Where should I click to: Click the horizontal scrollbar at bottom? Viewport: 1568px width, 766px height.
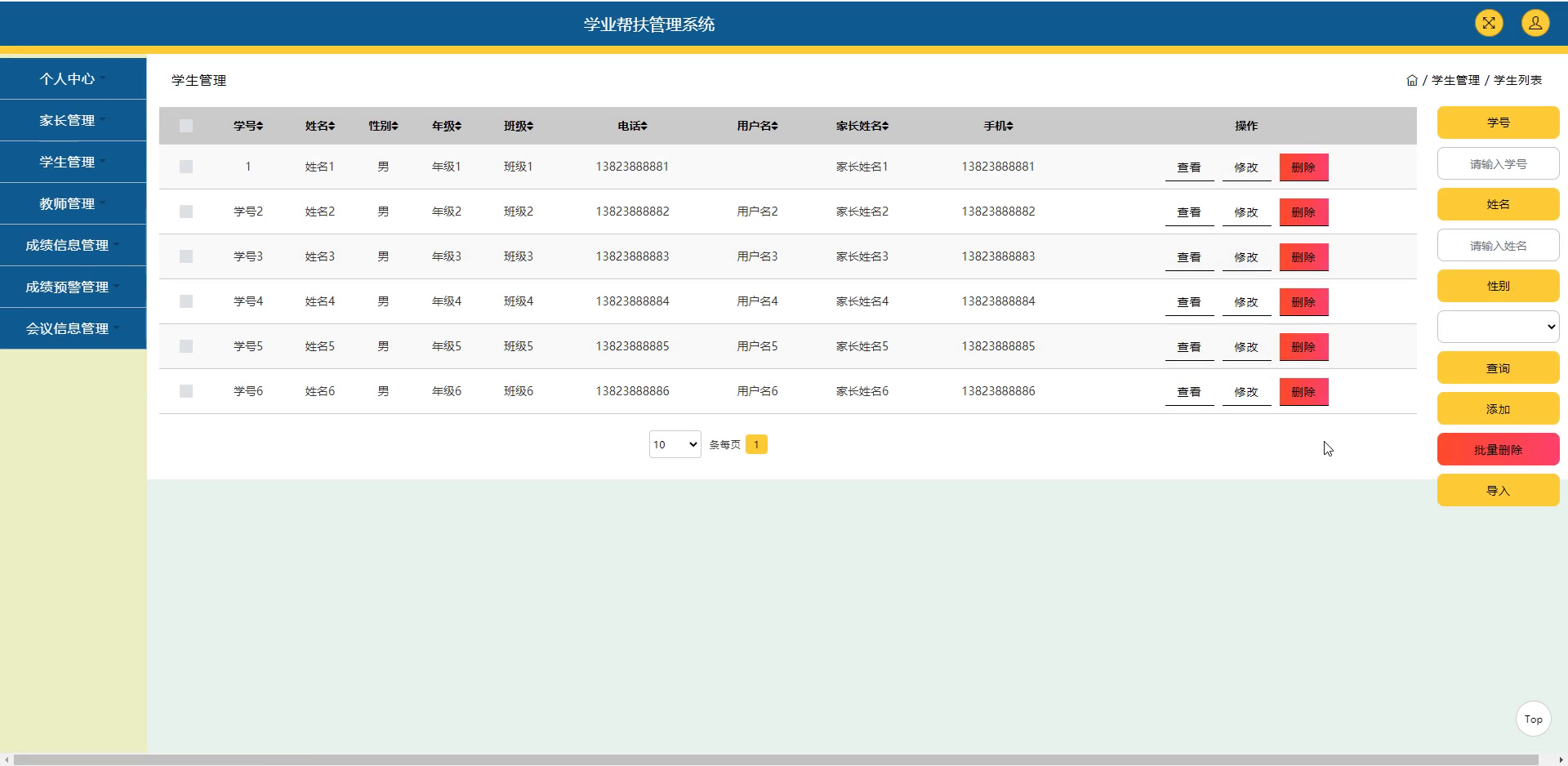[x=776, y=759]
